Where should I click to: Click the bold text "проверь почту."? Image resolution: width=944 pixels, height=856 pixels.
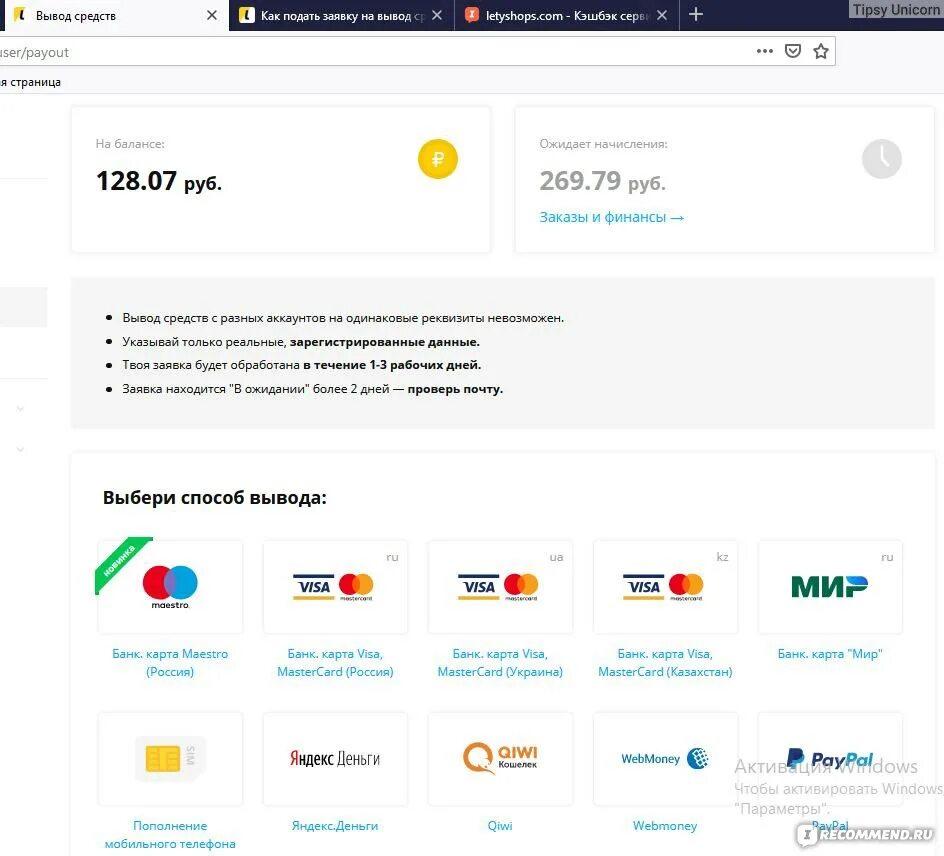coord(455,389)
